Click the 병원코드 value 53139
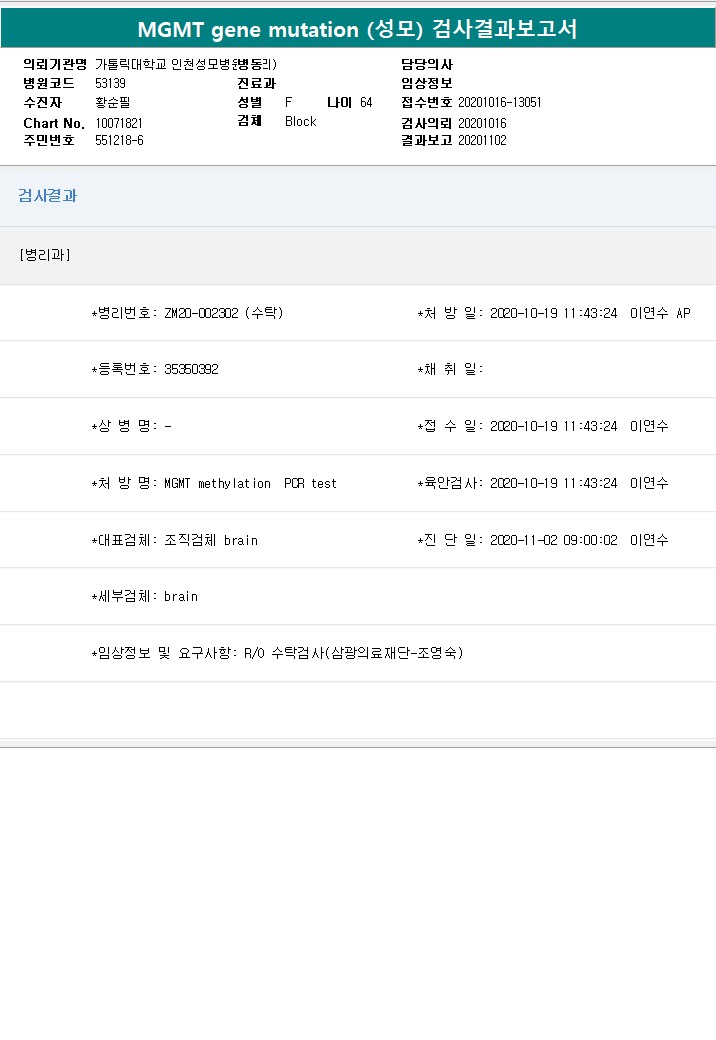716x1040 pixels. 110,83
